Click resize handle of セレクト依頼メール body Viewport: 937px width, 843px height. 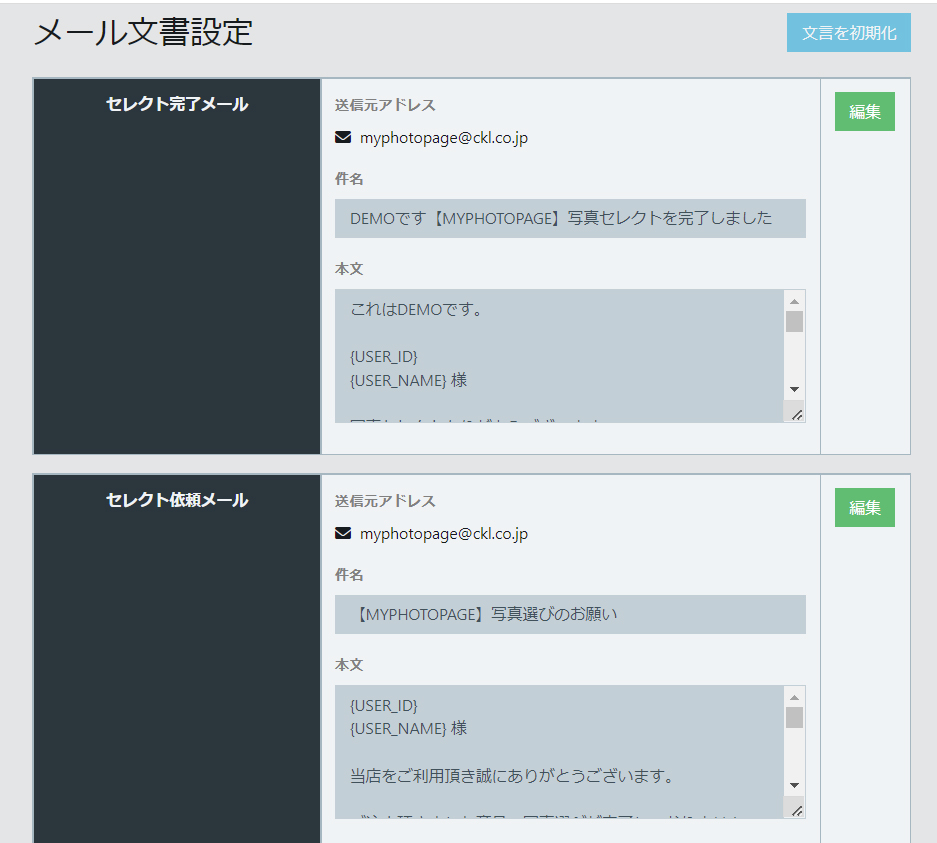pos(796,810)
